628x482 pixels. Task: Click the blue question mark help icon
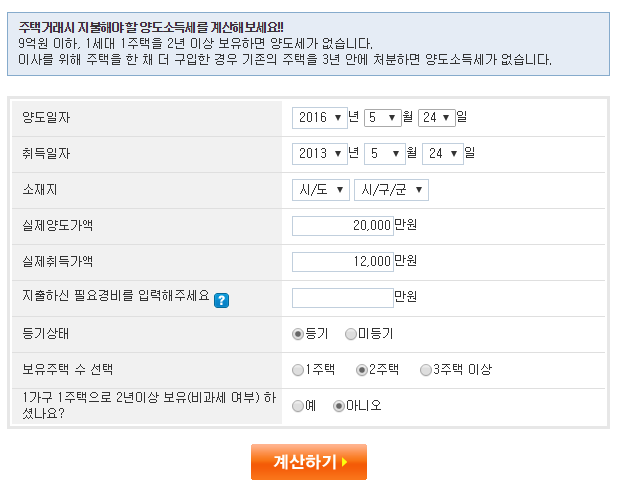(221, 300)
